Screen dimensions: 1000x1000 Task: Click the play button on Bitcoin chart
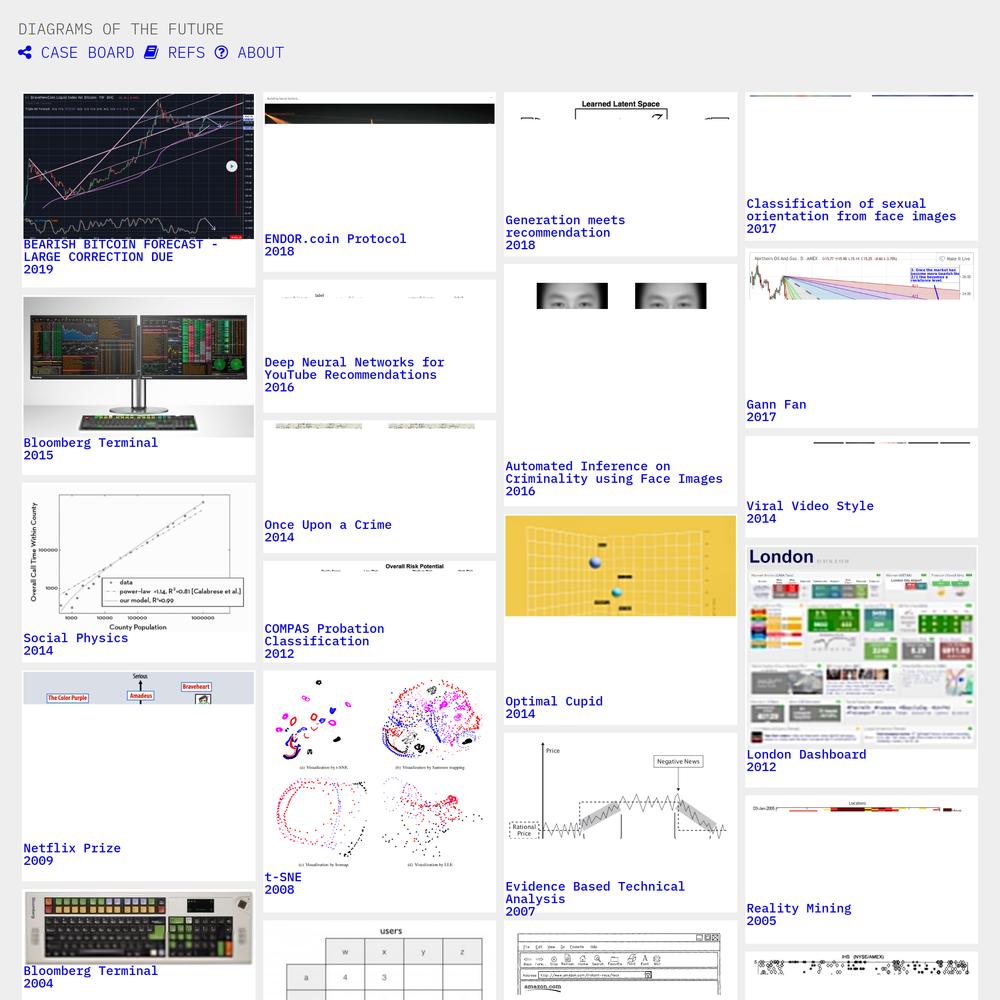point(232,166)
